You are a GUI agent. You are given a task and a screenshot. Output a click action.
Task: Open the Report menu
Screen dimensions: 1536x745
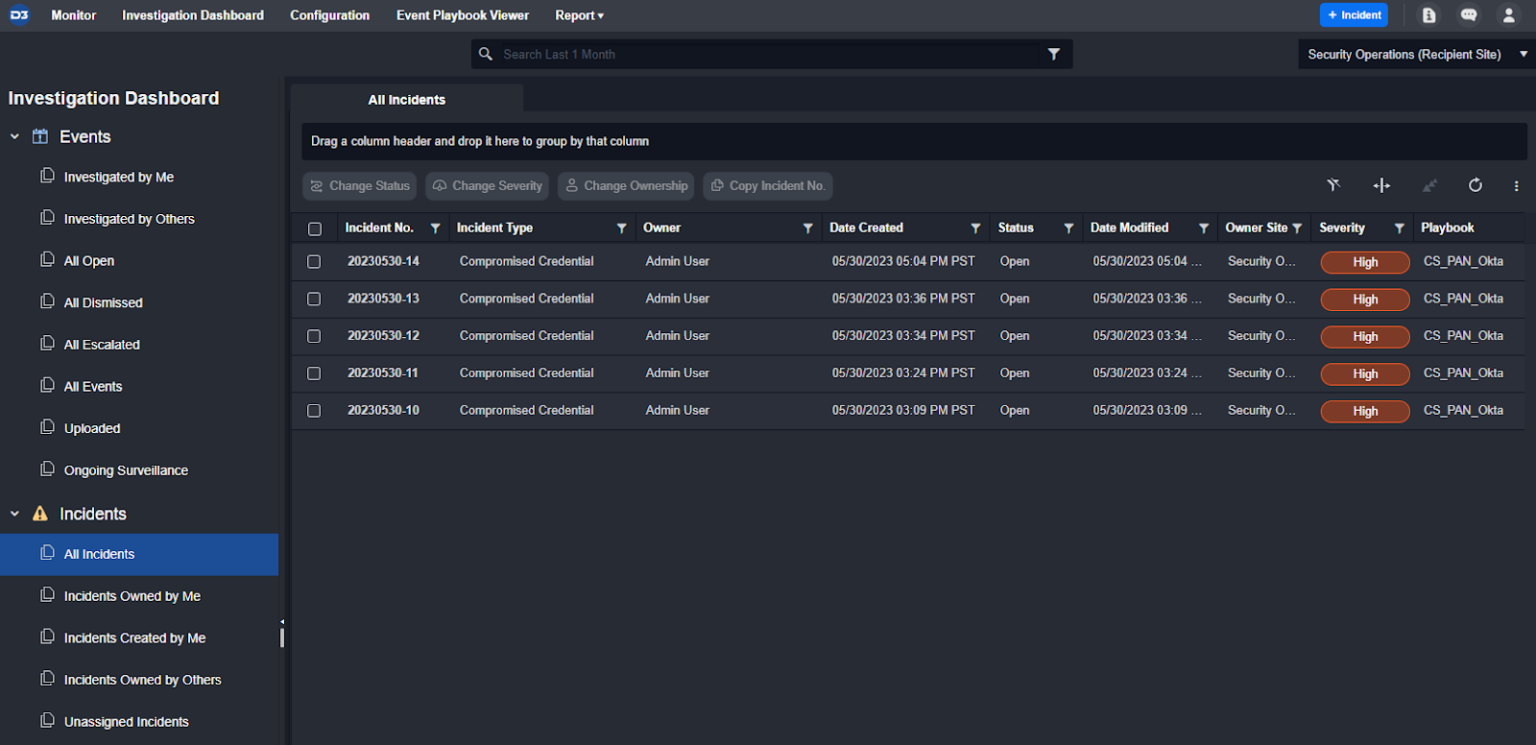click(579, 15)
